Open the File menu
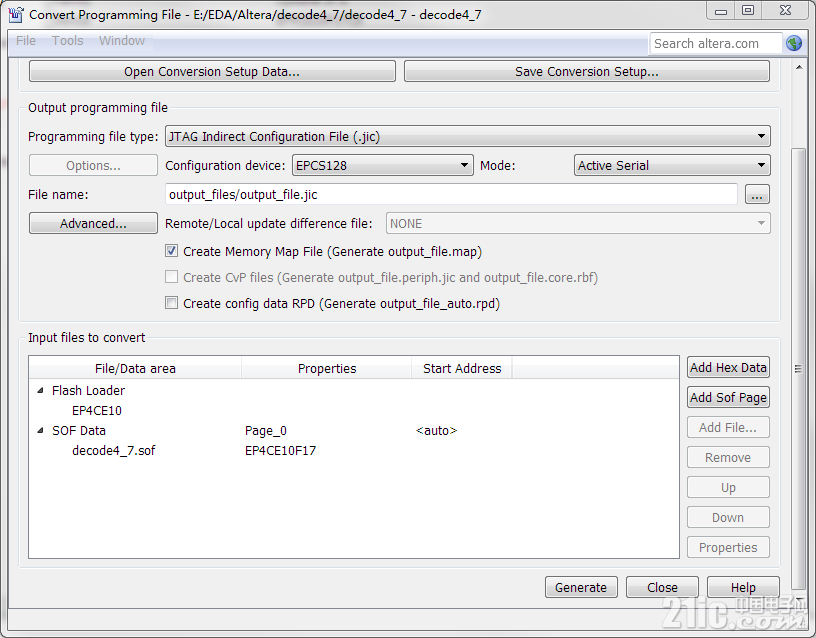 (26, 41)
